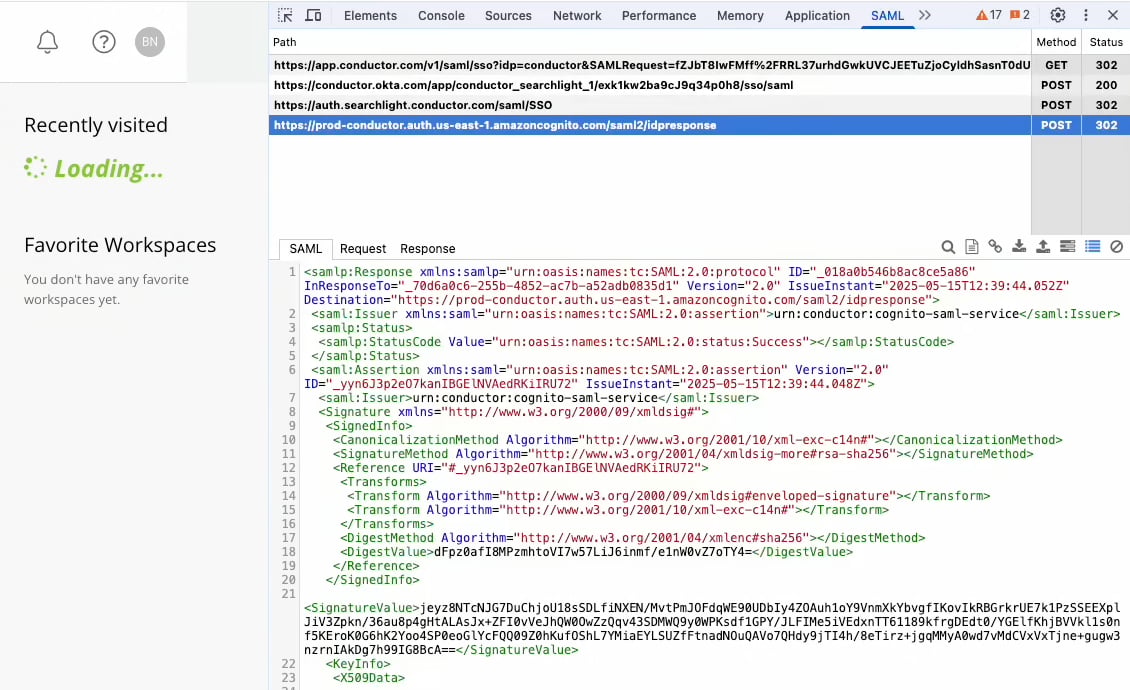Screen dimensions: 1130x690
Task: Switch to the Network tab
Action: tap(577, 15)
